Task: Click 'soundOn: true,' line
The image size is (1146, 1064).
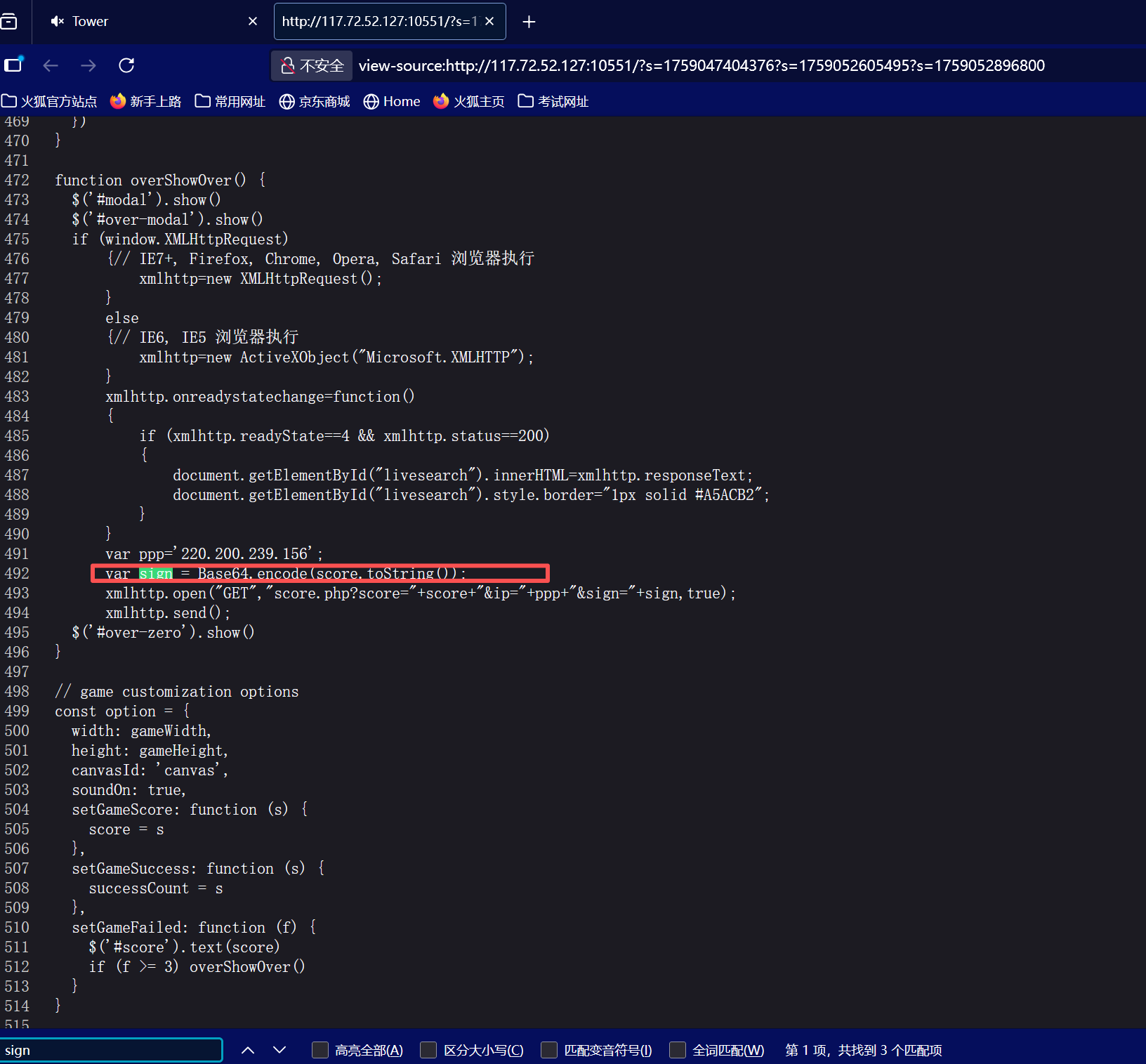Action: tap(129, 789)
